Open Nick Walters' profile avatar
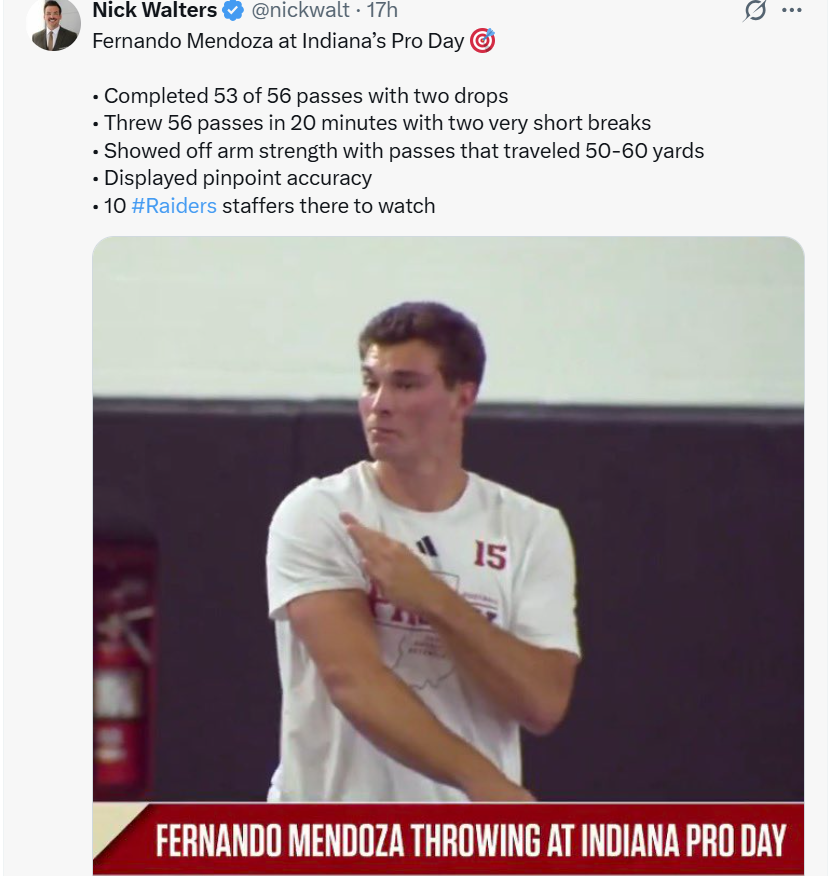The width and height of the screenshot is (837, 876). click(x=55, y=24)
